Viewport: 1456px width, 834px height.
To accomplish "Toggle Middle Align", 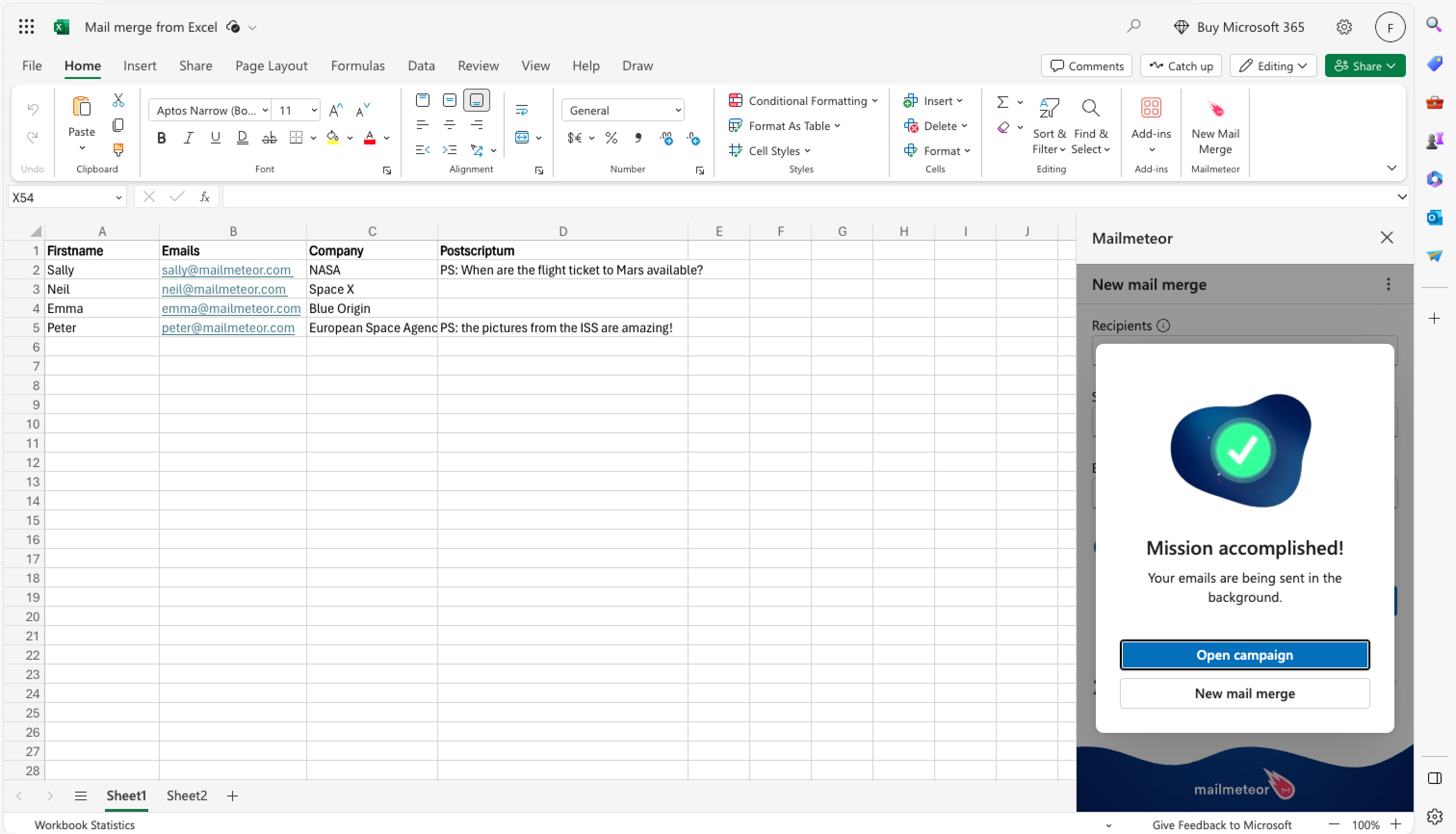I will click(x=450, y=100).
